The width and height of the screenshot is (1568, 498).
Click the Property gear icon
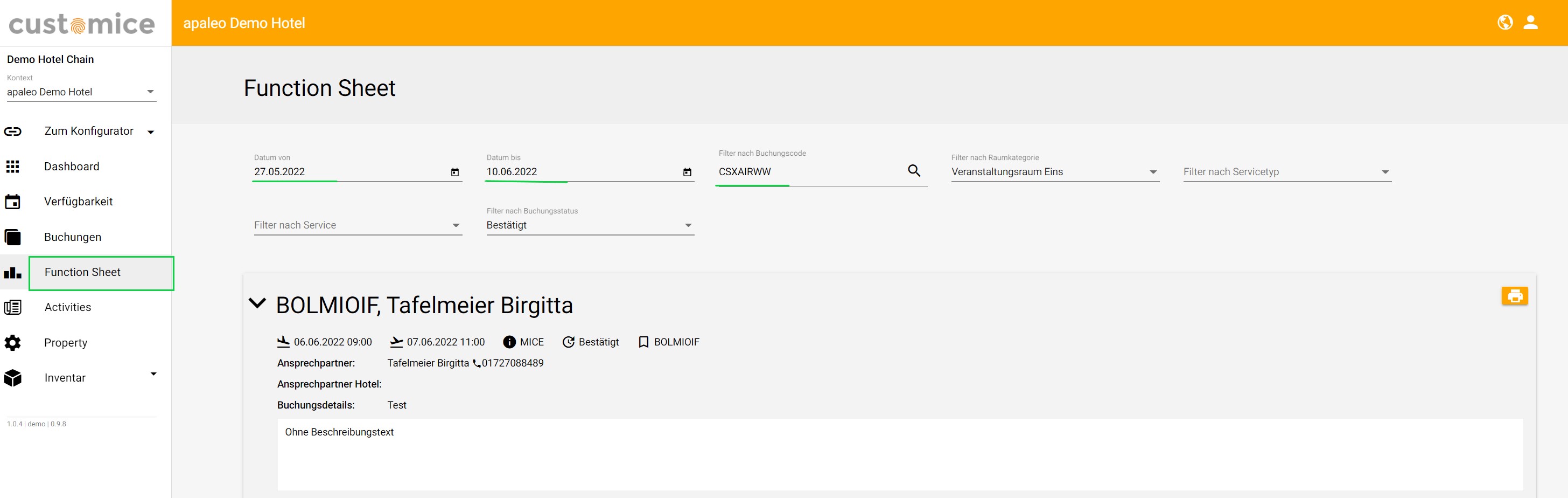coord(13,343)
